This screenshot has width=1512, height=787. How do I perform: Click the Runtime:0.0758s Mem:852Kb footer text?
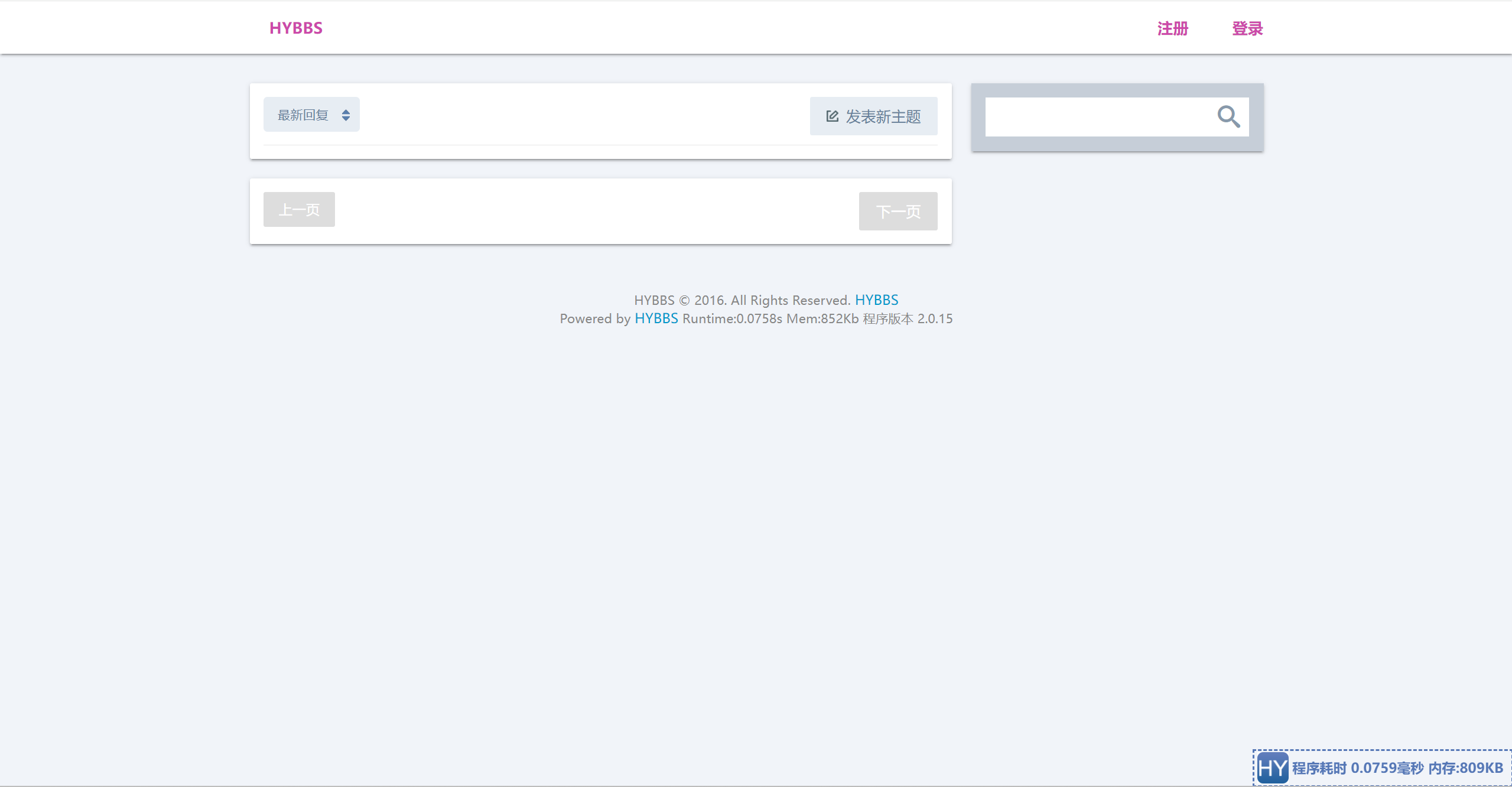770,318
